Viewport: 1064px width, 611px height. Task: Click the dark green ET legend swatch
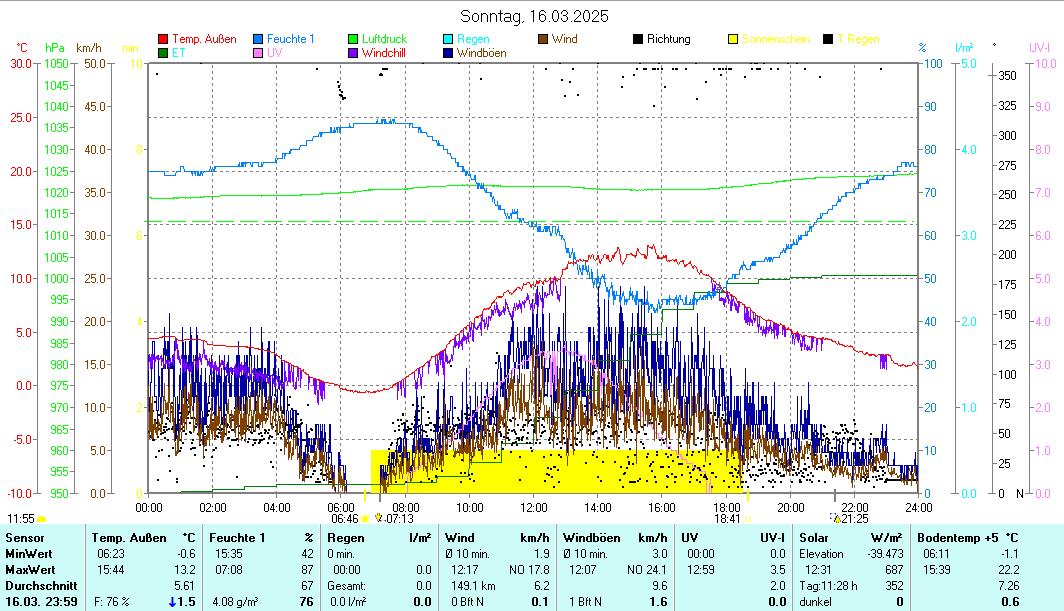tap(163, 53)
